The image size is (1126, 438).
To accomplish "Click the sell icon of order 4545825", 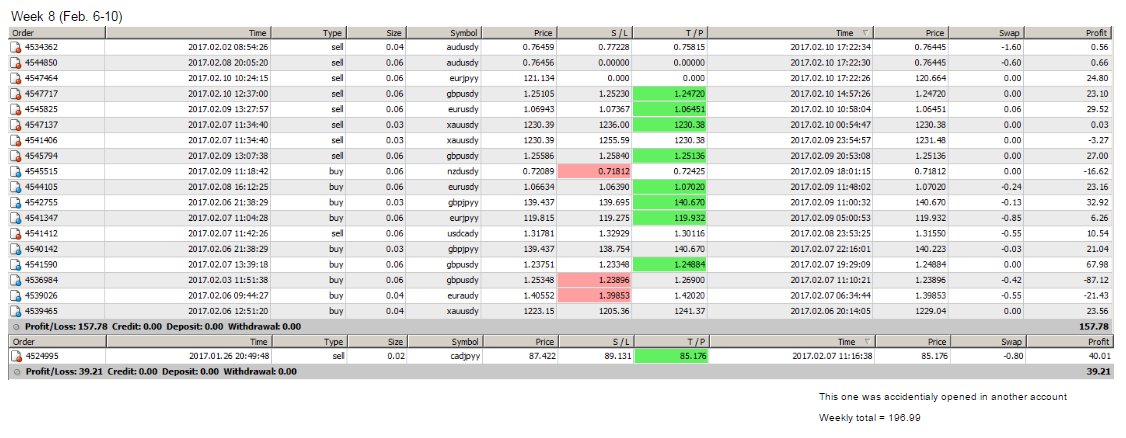I will coord(16,109).
